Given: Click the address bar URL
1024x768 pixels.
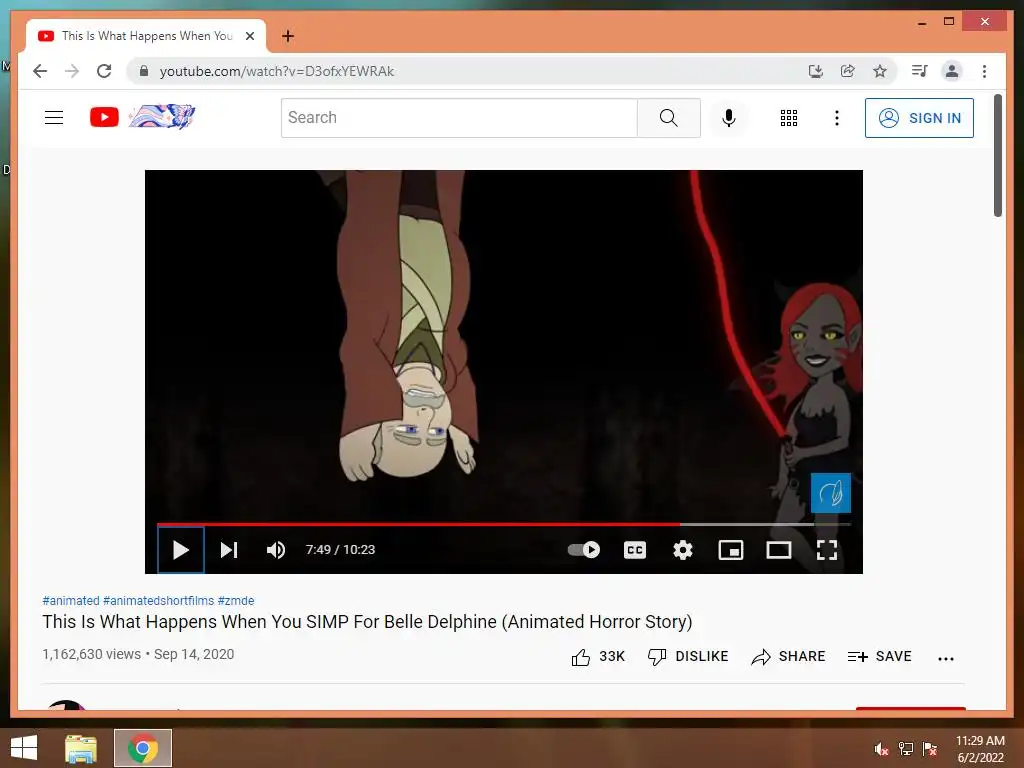Looking at the screenshot, I should 276,71.
